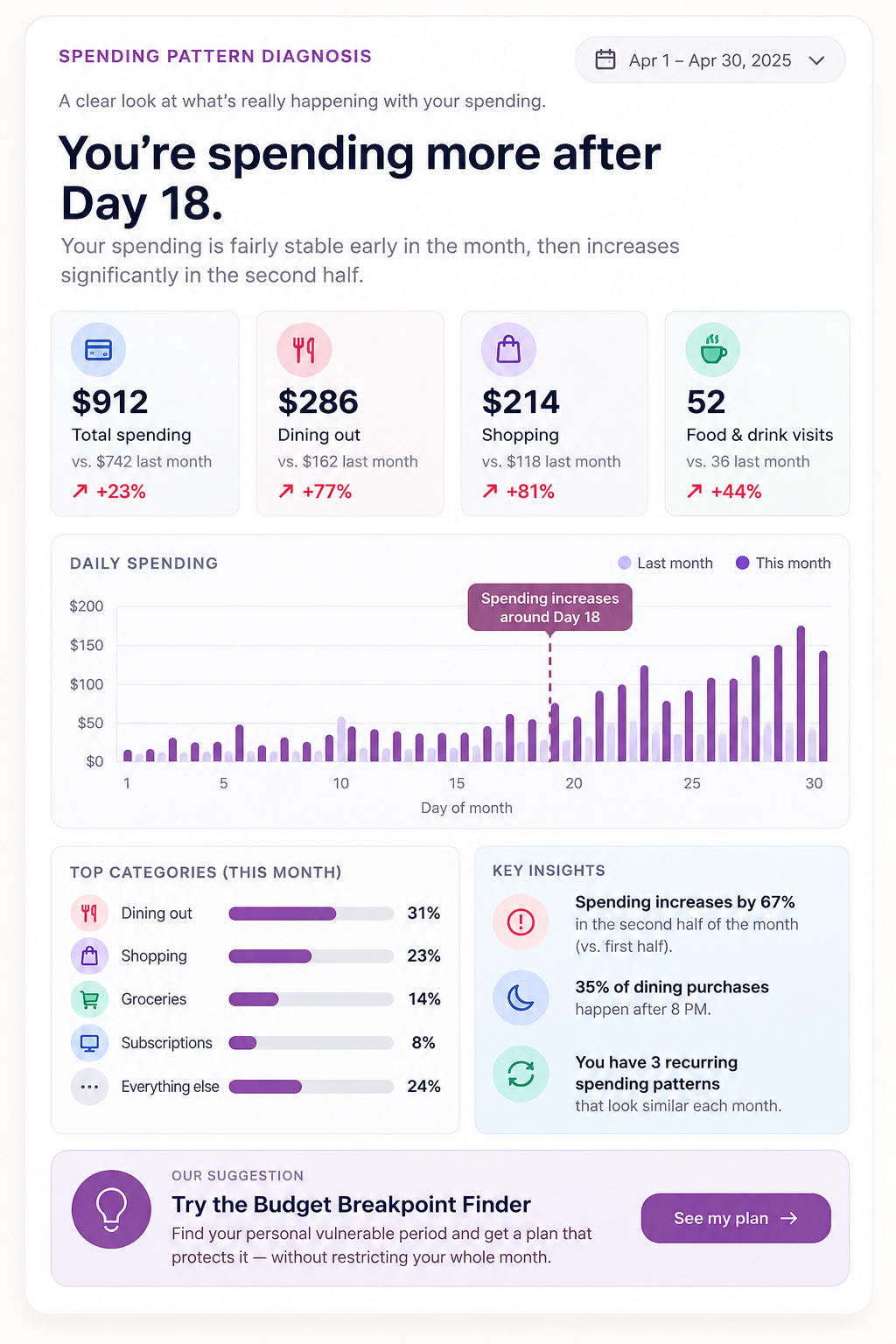Click the lightbulb suggestion icon
This screenshot has width=896, height=1344.
pos(111,1209)
